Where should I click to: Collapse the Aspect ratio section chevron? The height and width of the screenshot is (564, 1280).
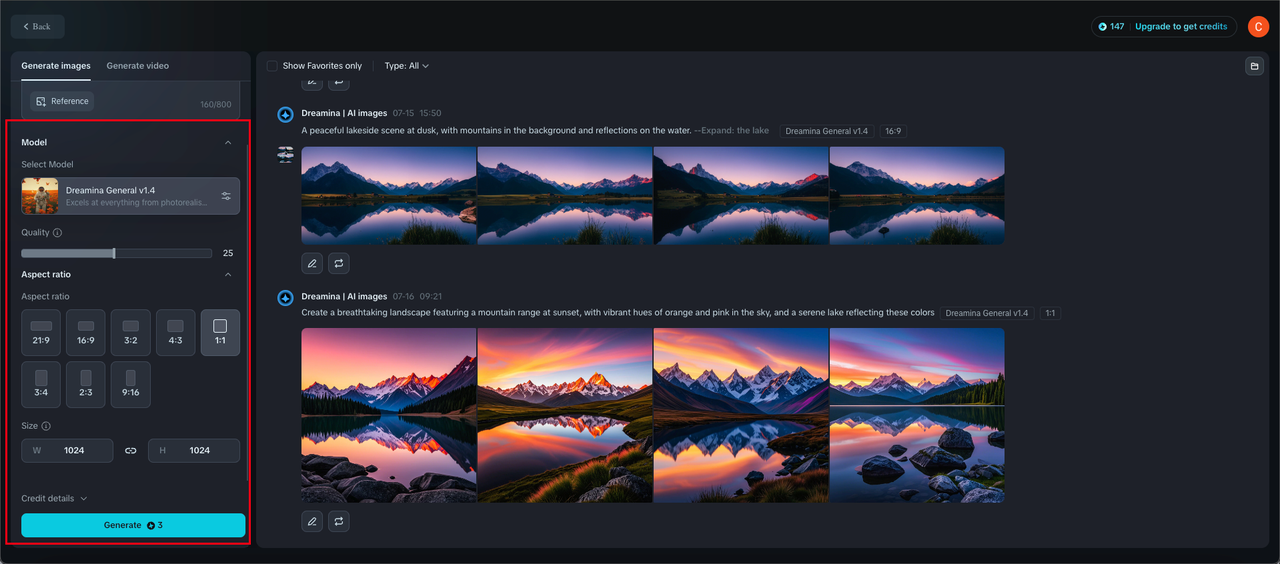[x=228, y=275]
